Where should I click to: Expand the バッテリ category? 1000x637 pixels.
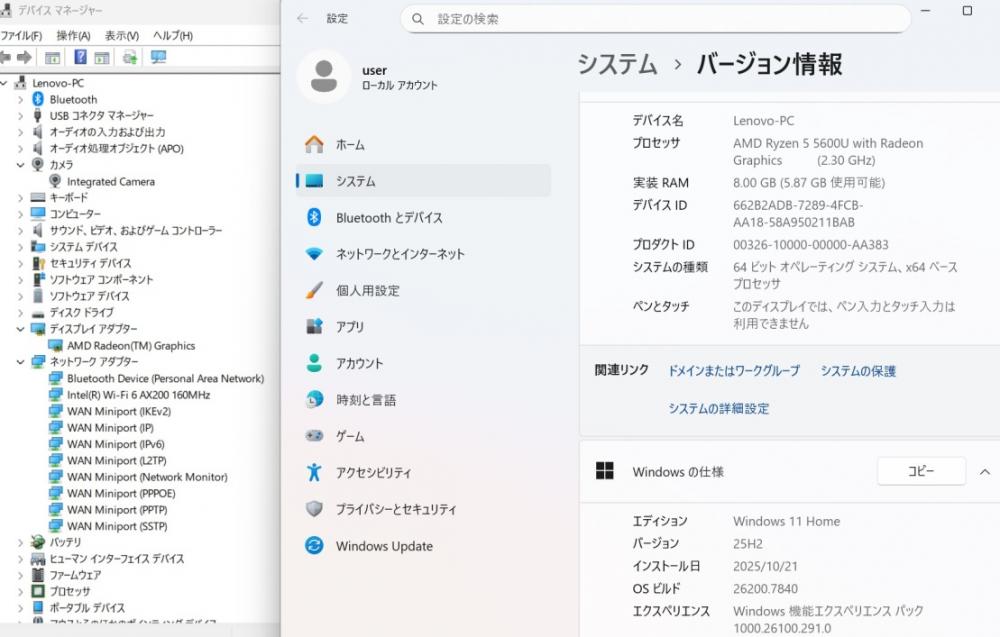(x=20, y=543)
